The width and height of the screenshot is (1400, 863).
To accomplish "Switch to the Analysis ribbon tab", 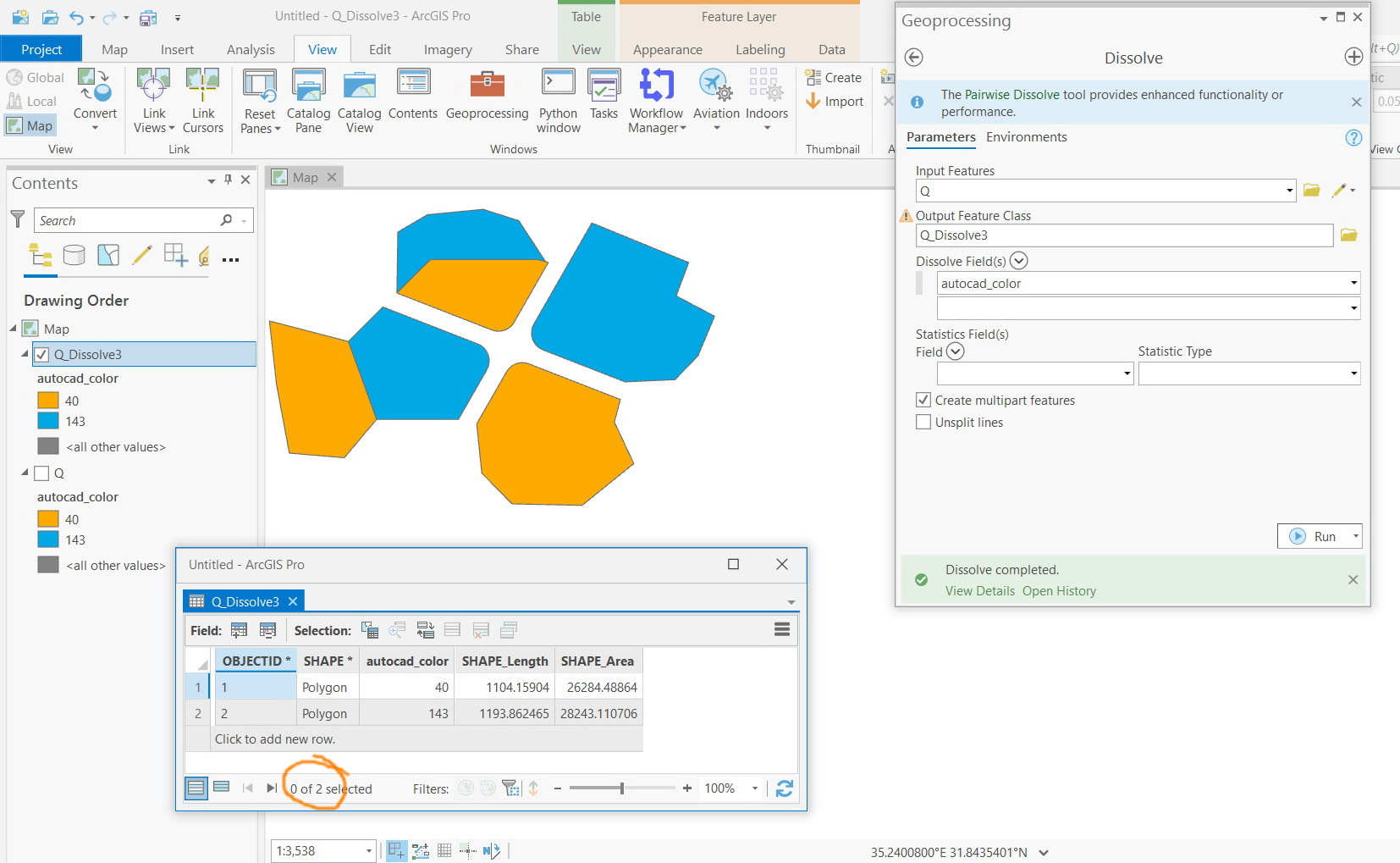I will pos(251,49).
